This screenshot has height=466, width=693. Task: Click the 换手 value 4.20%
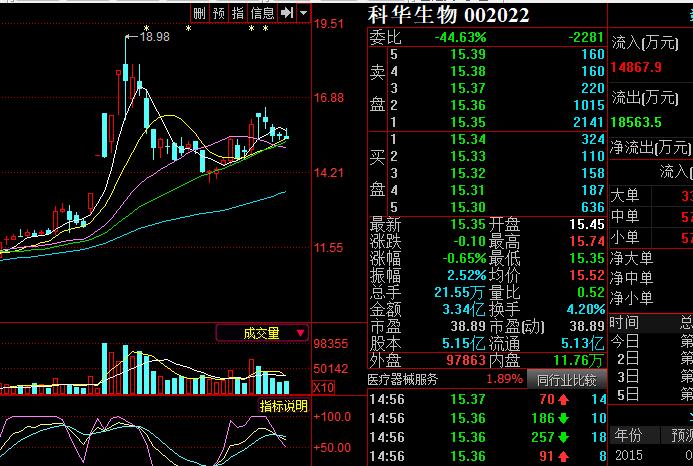click(x=586, y=309)
